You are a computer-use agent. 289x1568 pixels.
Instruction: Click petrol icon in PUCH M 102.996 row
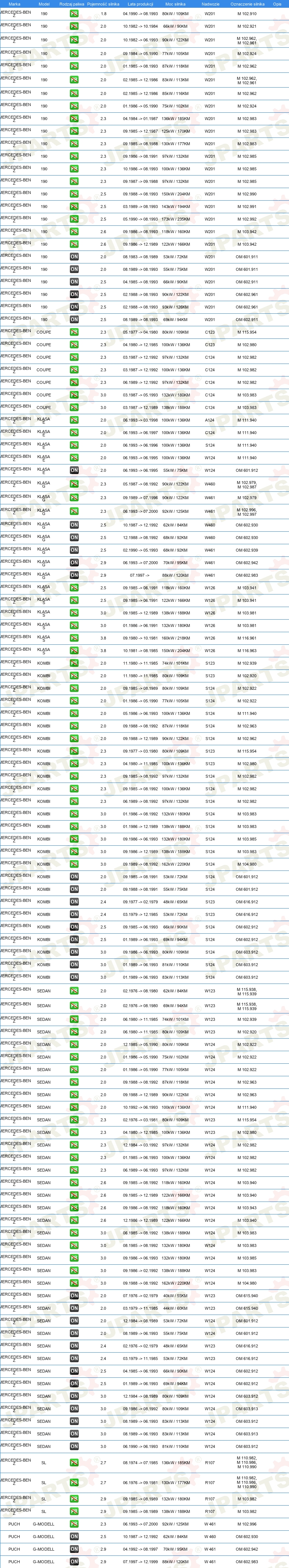[74, 1524]
